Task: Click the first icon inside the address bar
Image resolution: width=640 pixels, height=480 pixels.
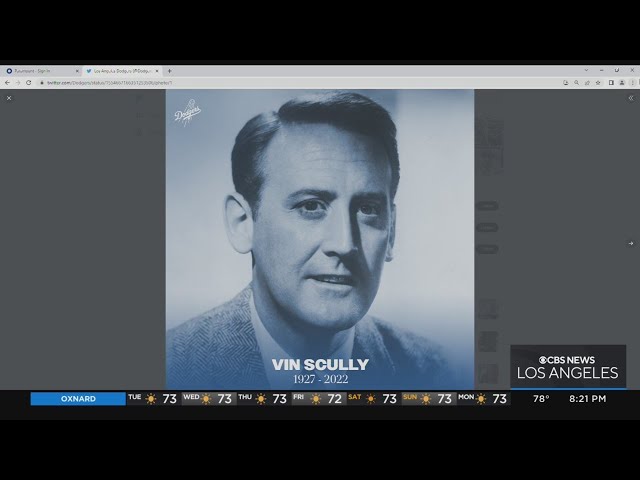Action: (566, 83)
